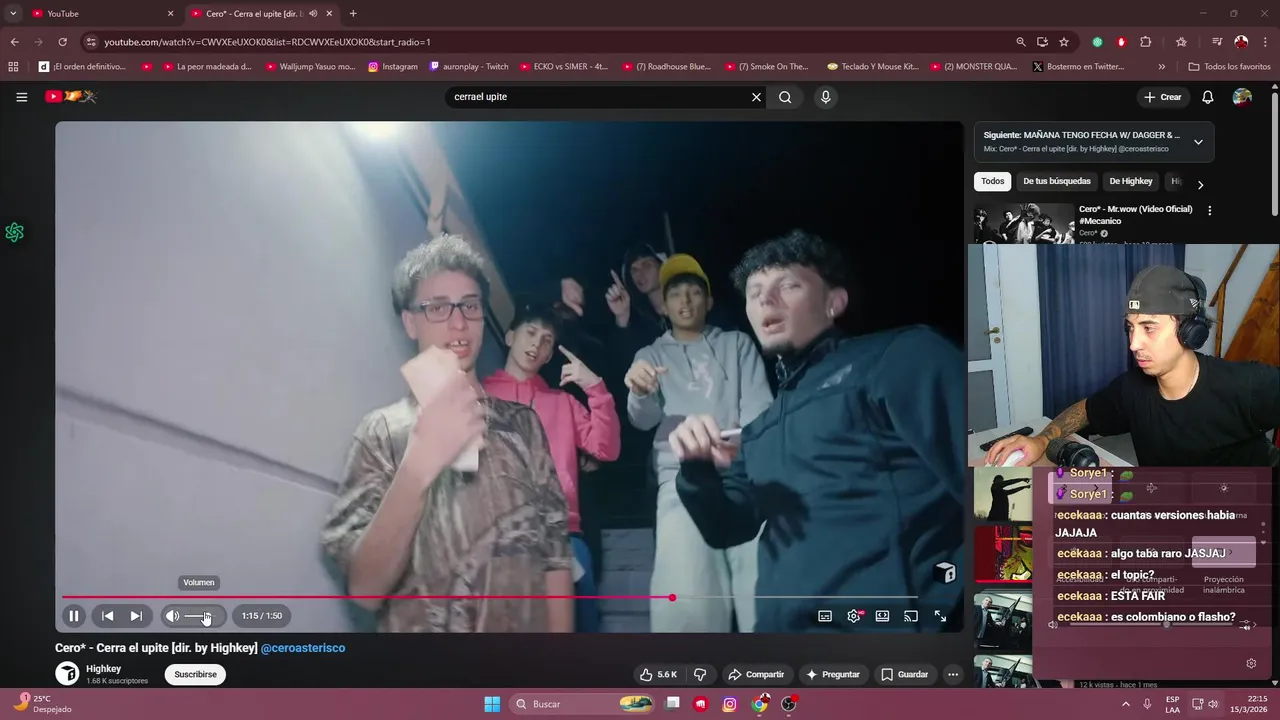1280x720 pixels.
Task: Open Instagram from the taskbar
Action: point(730,704)
